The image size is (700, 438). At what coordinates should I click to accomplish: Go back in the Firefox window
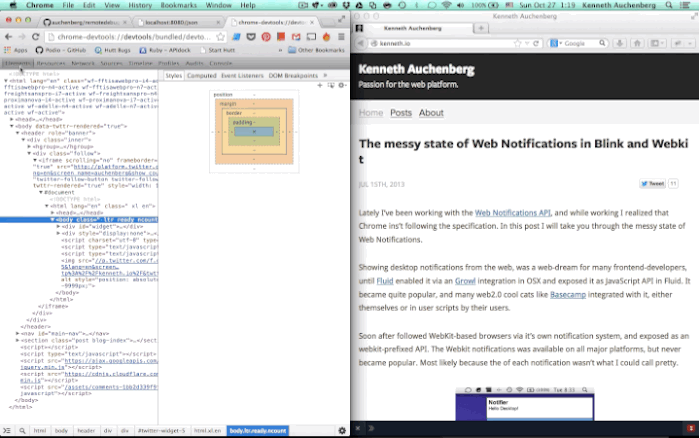point(360,43)
